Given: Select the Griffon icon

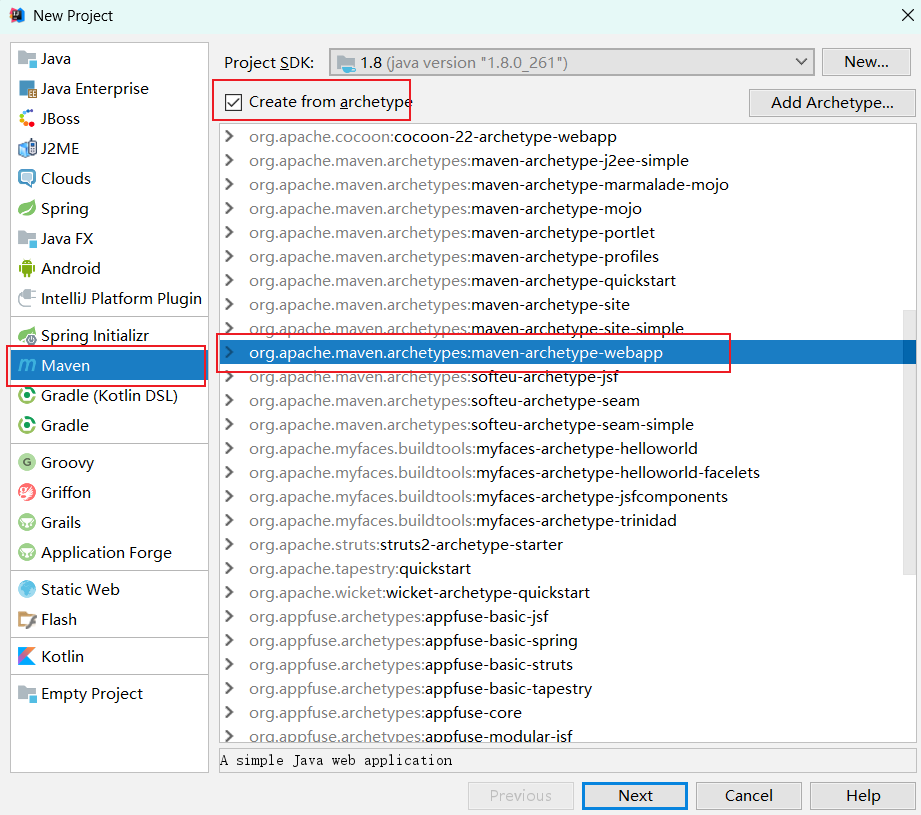Looking at the screenshot, I should [x=27, y=492].
